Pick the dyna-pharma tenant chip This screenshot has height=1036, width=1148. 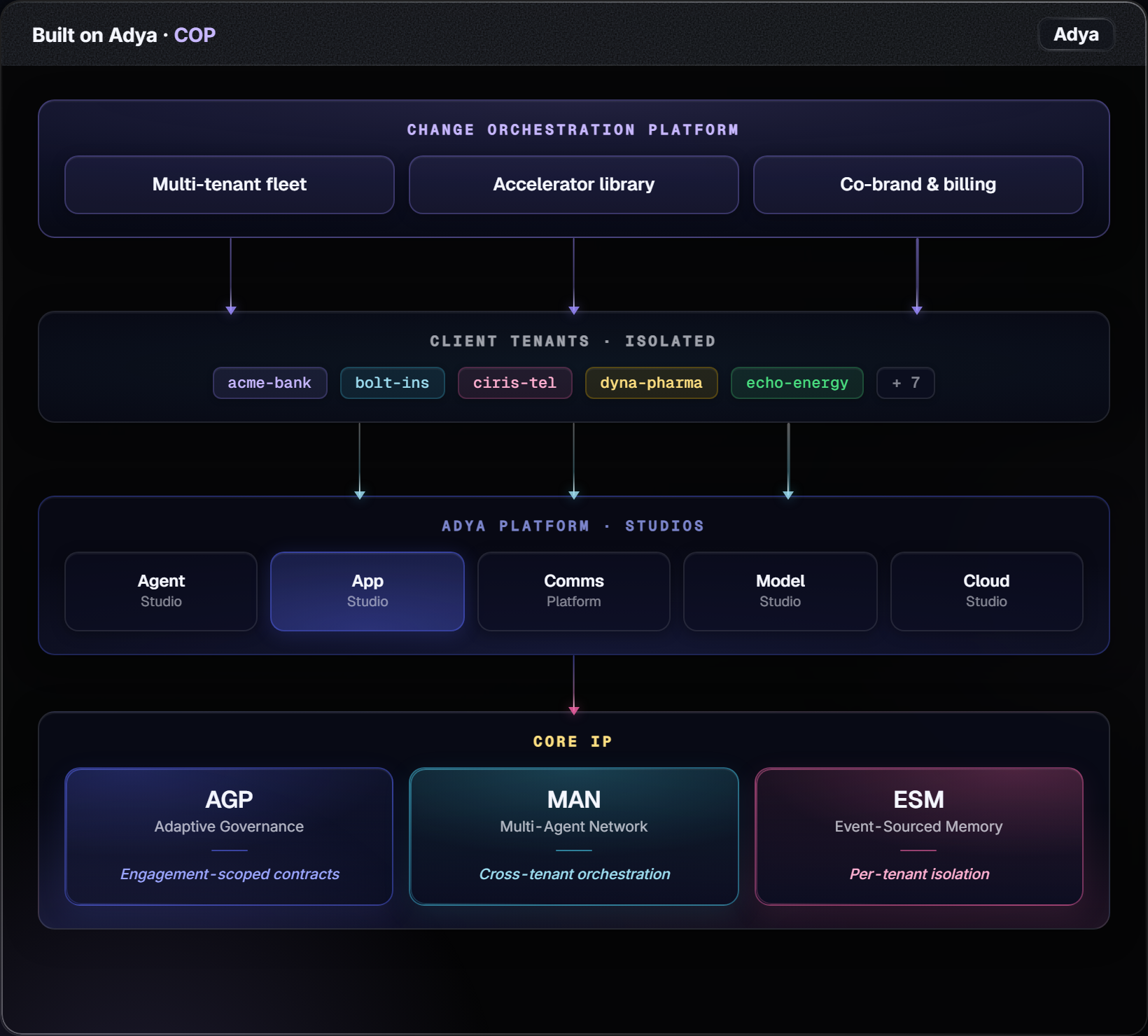pyautogui.click(x=651, y=383)
